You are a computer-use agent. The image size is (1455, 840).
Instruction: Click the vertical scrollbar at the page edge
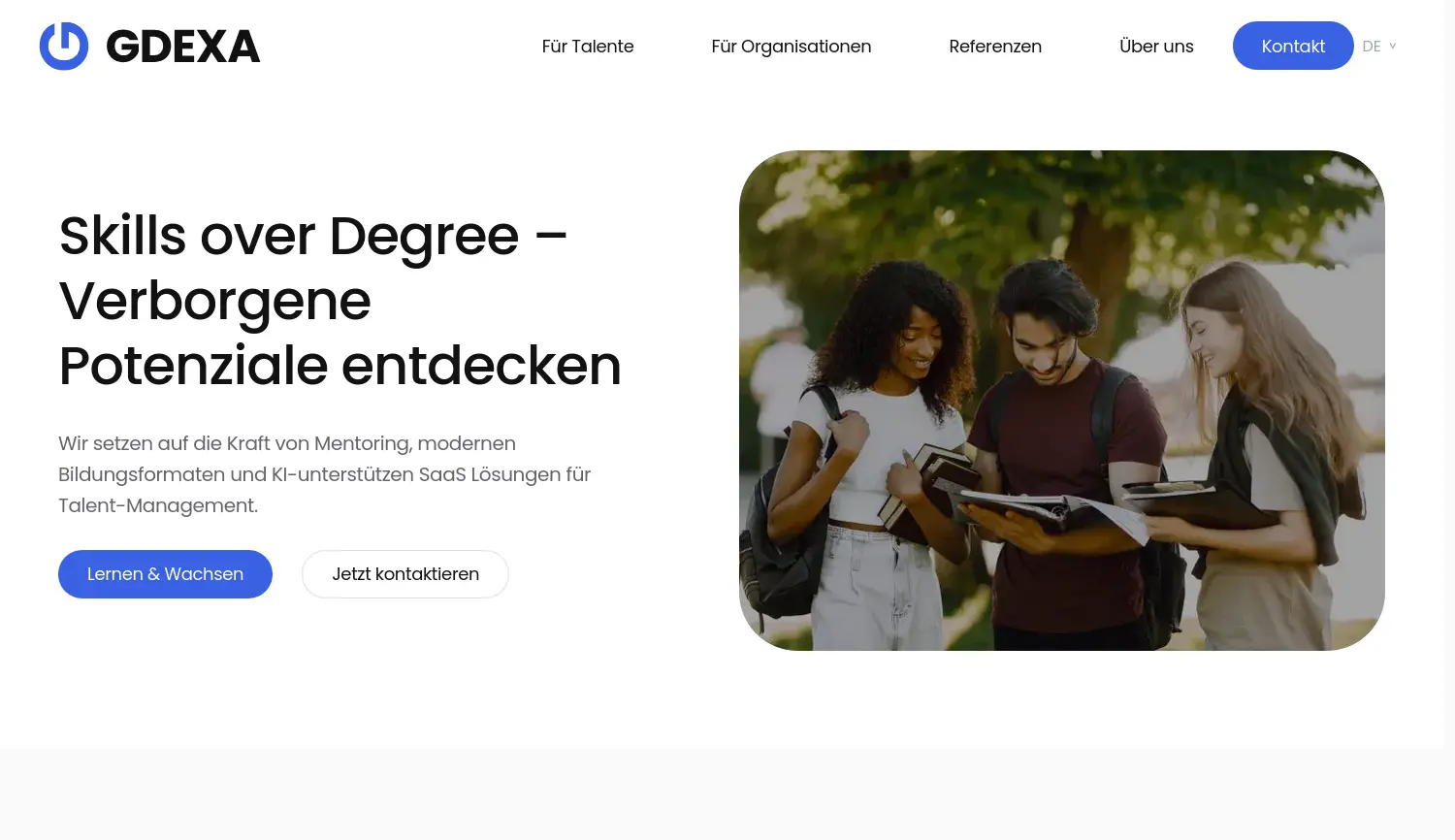(1449, 420)
